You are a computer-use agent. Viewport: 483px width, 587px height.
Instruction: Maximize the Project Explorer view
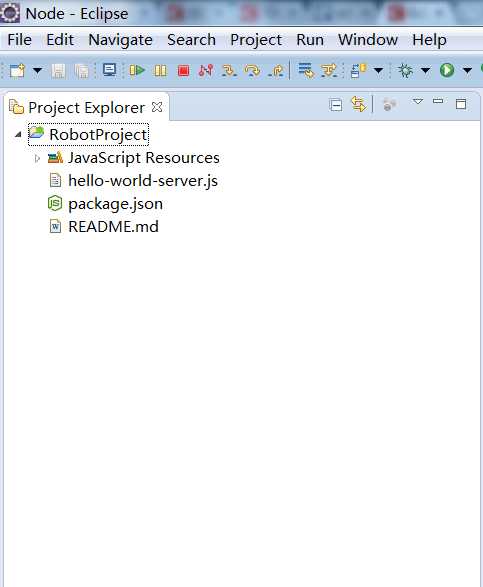461,104
